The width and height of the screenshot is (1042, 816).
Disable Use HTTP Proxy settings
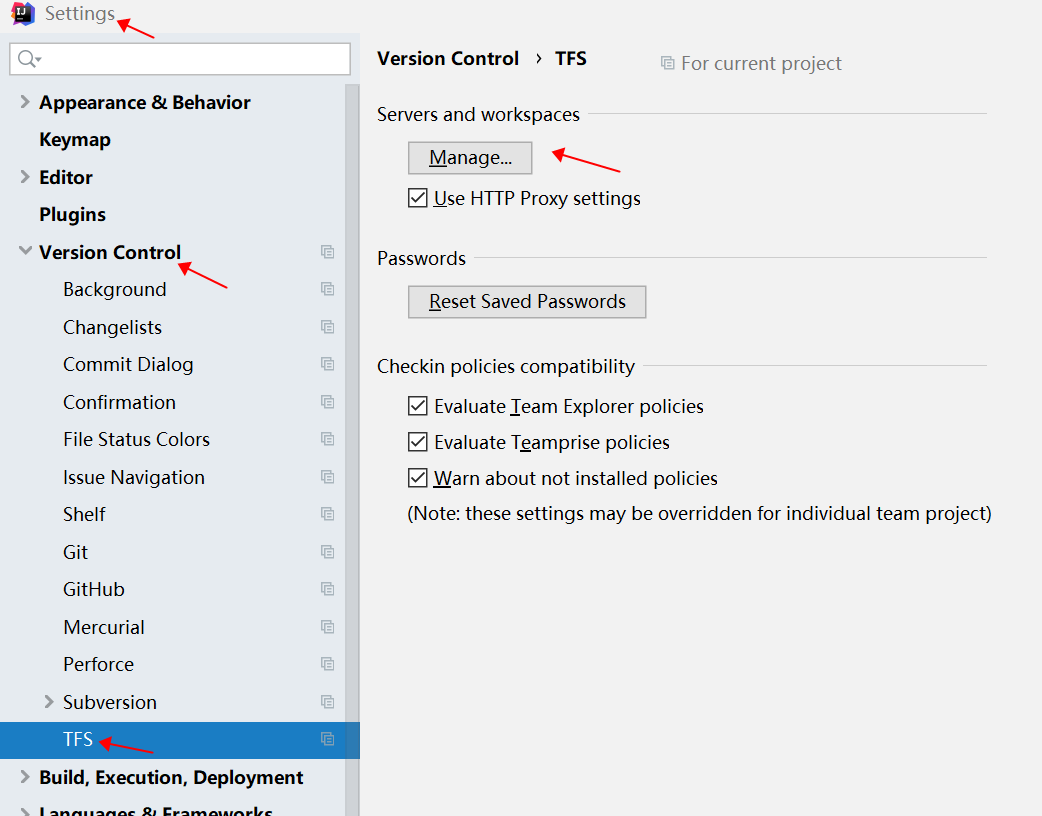tap(417, 197)
